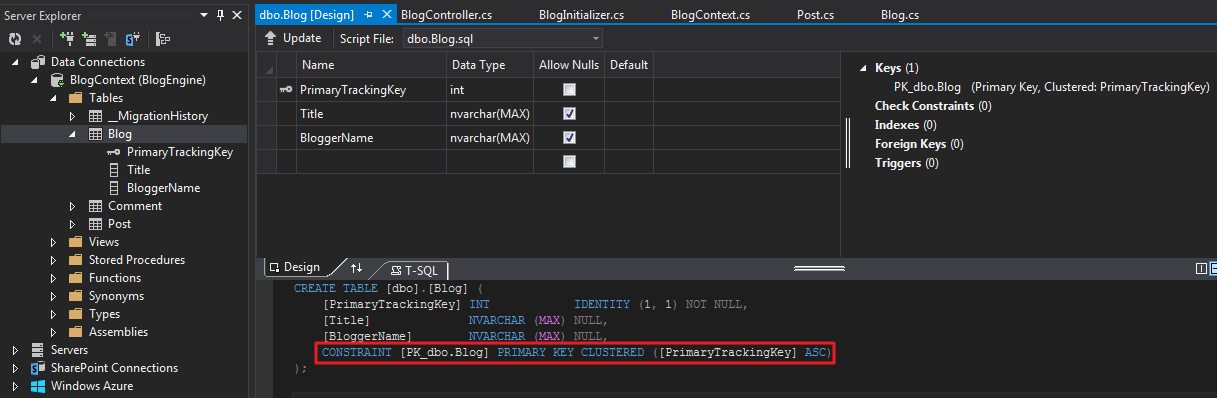Image resolution: width=1217 pixels, height=398 pixels.
Task: Click the vertical split layout icon
Action: point(1201,268)
